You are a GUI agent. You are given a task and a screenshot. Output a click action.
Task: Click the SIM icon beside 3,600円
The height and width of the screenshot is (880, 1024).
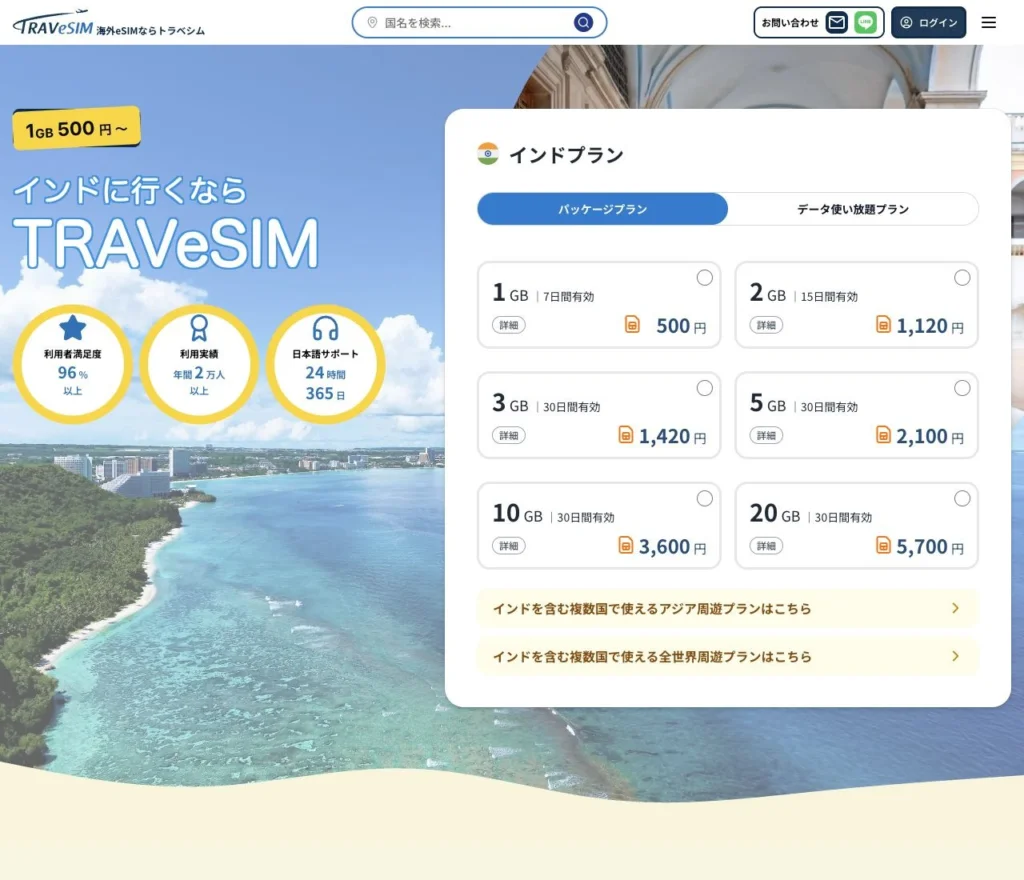point(626,545)
